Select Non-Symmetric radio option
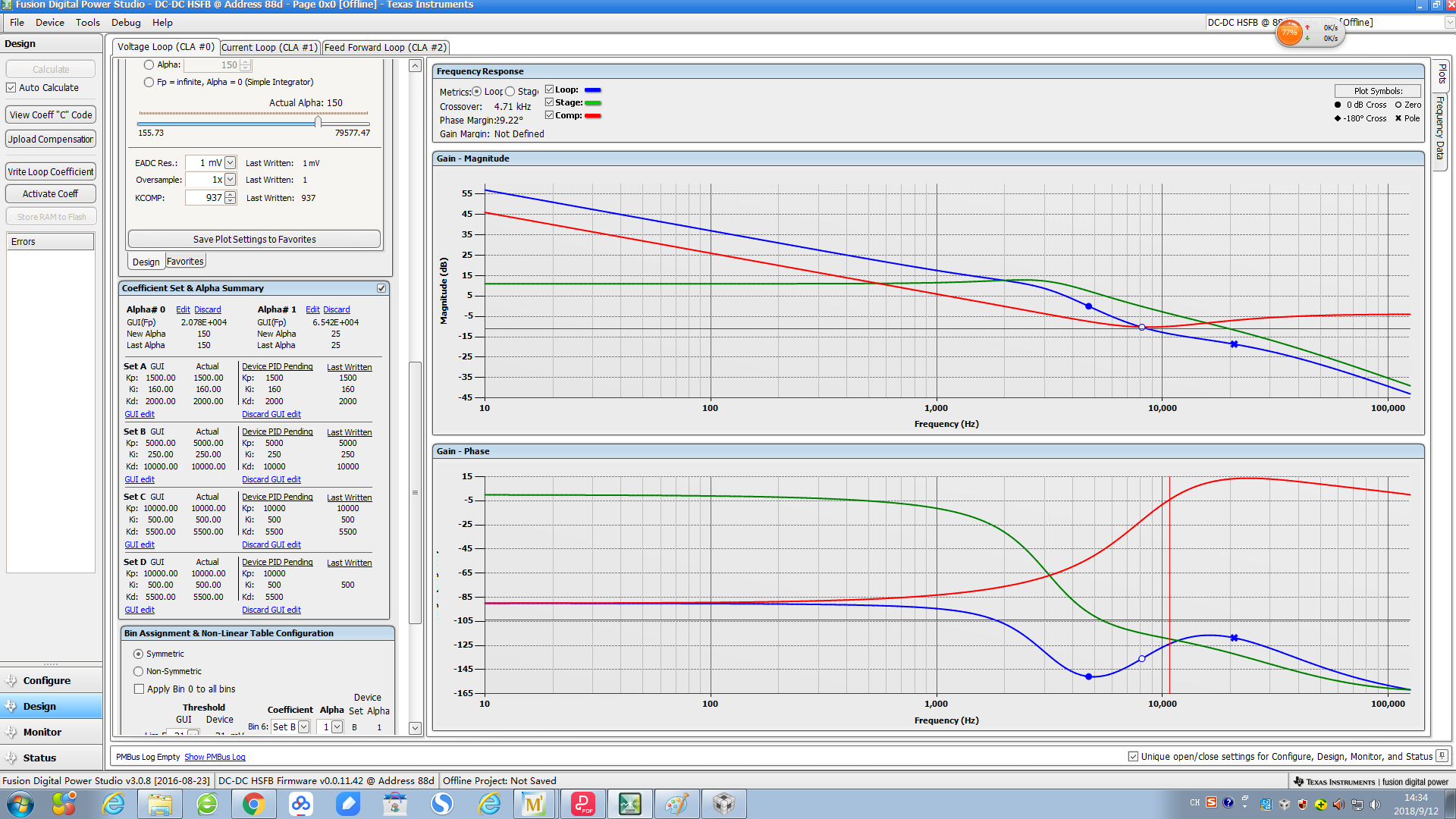 [x=139, y=671]
